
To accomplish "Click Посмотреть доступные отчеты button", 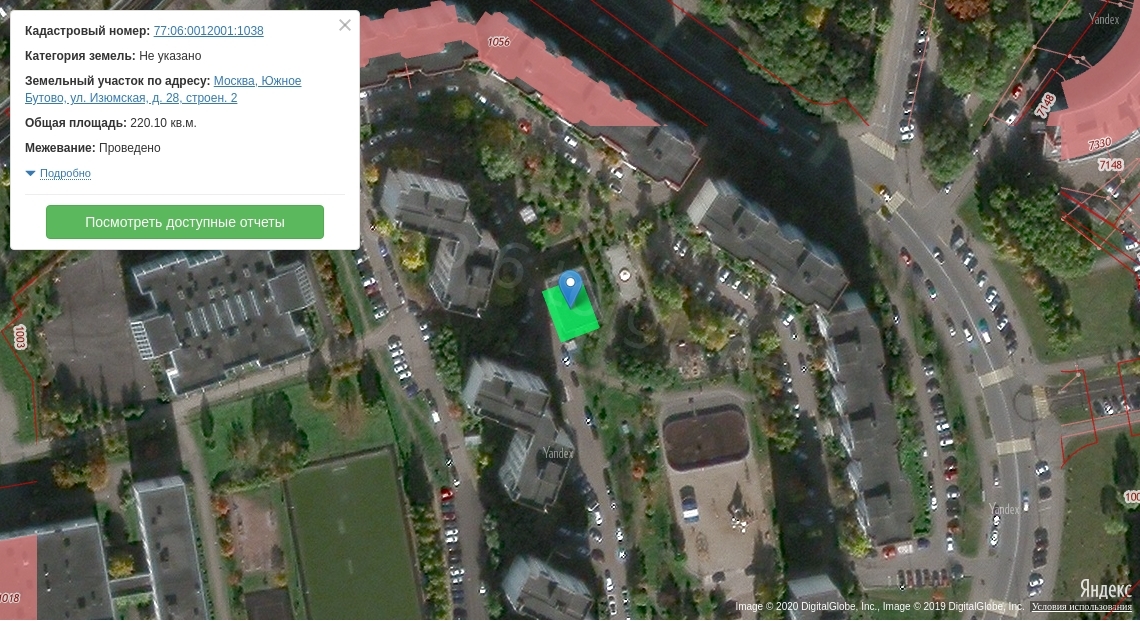I will tap(185, 222).
